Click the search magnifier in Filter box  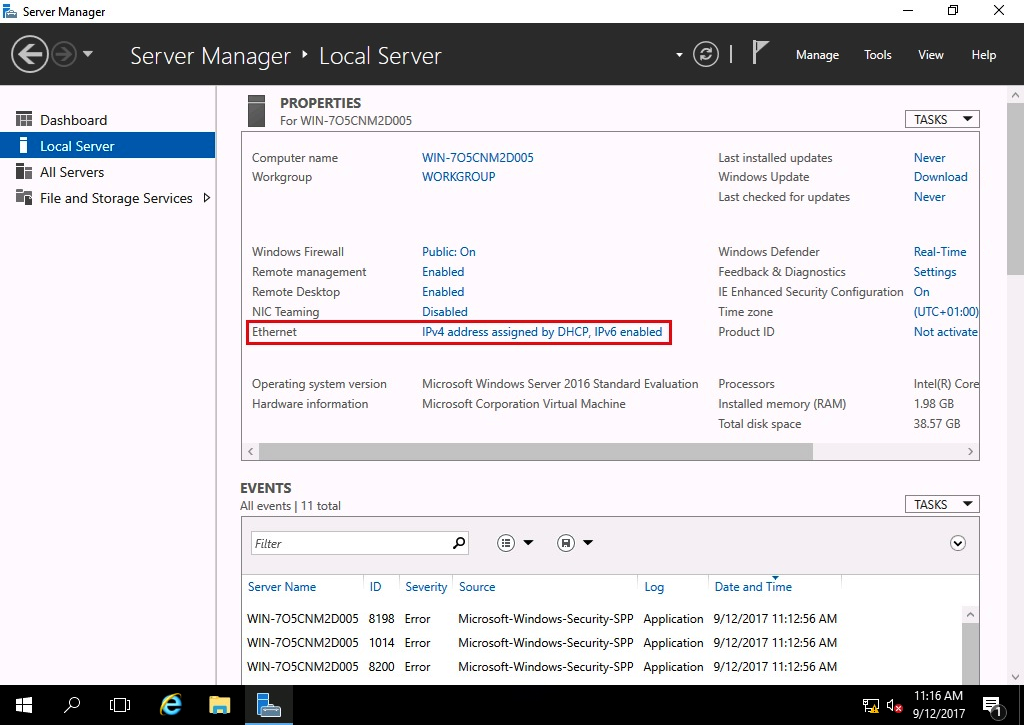coord(459,543)
